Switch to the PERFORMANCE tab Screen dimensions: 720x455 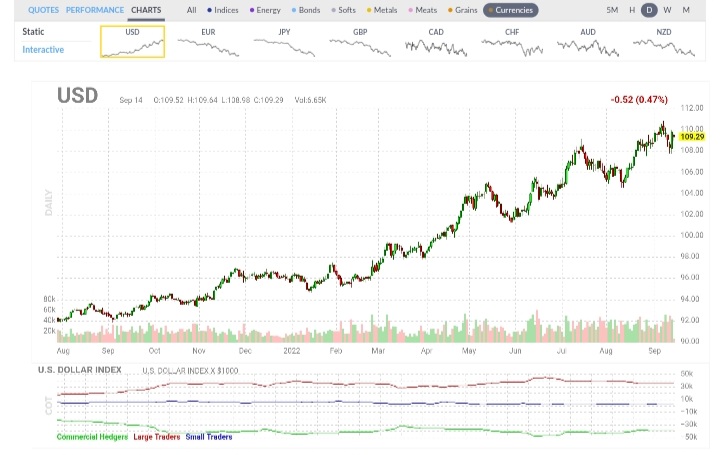point(95,10)
